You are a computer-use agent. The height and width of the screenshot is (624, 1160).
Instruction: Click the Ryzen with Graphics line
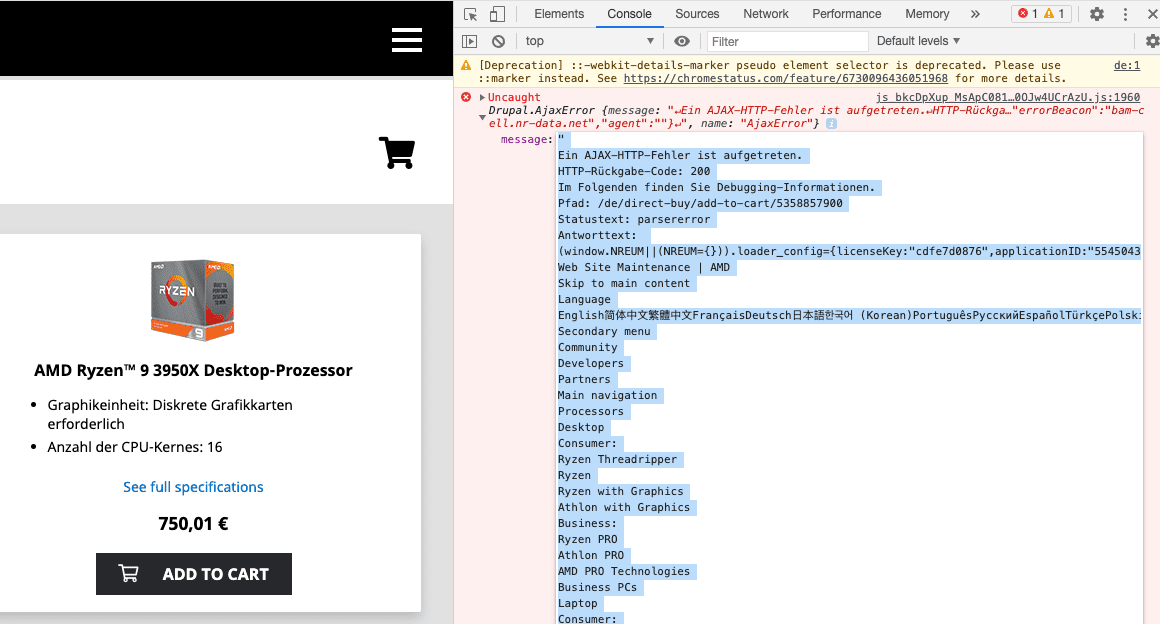click(x=621, y=491)
